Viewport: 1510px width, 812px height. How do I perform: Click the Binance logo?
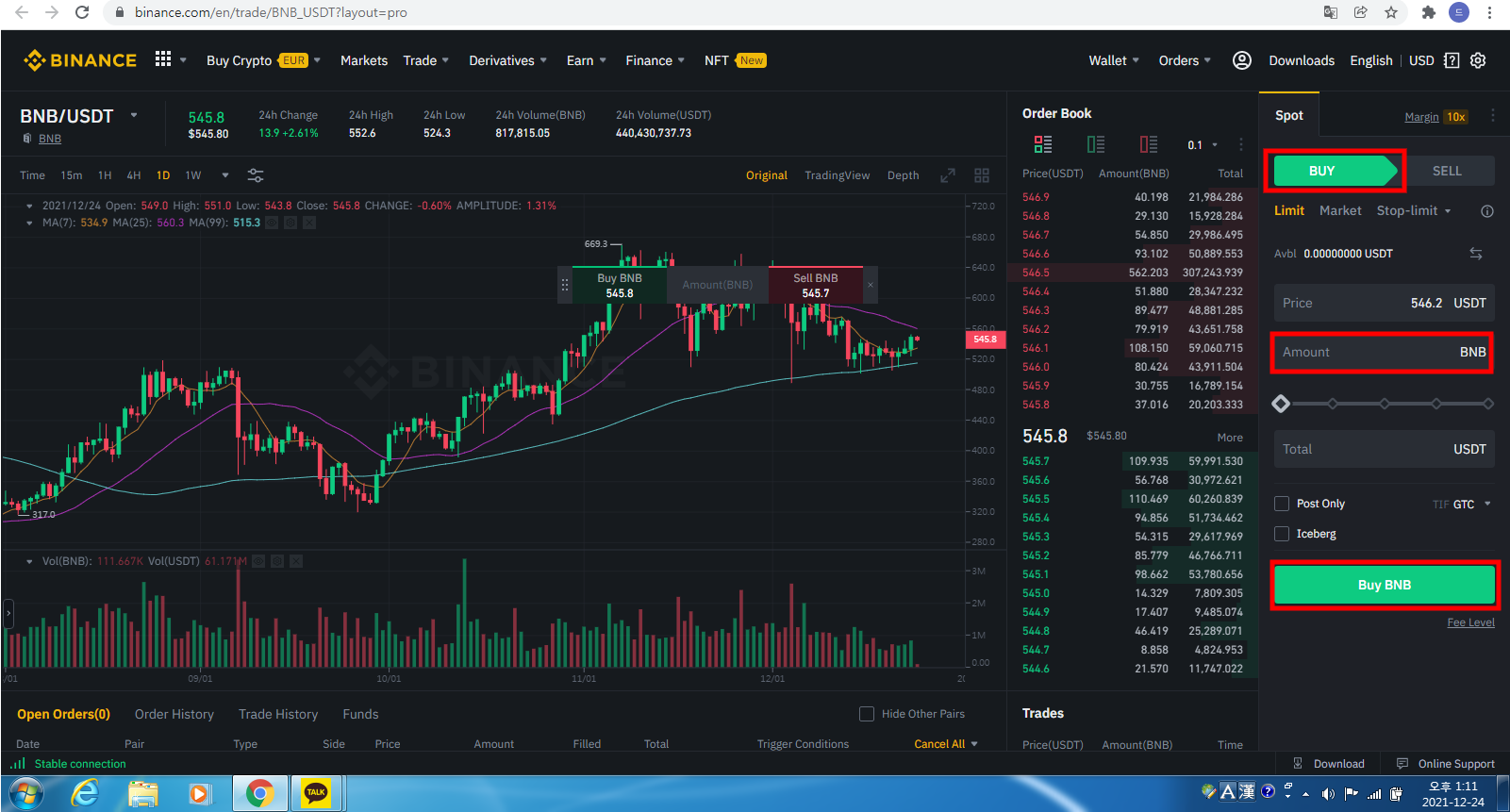coord(80,60)
